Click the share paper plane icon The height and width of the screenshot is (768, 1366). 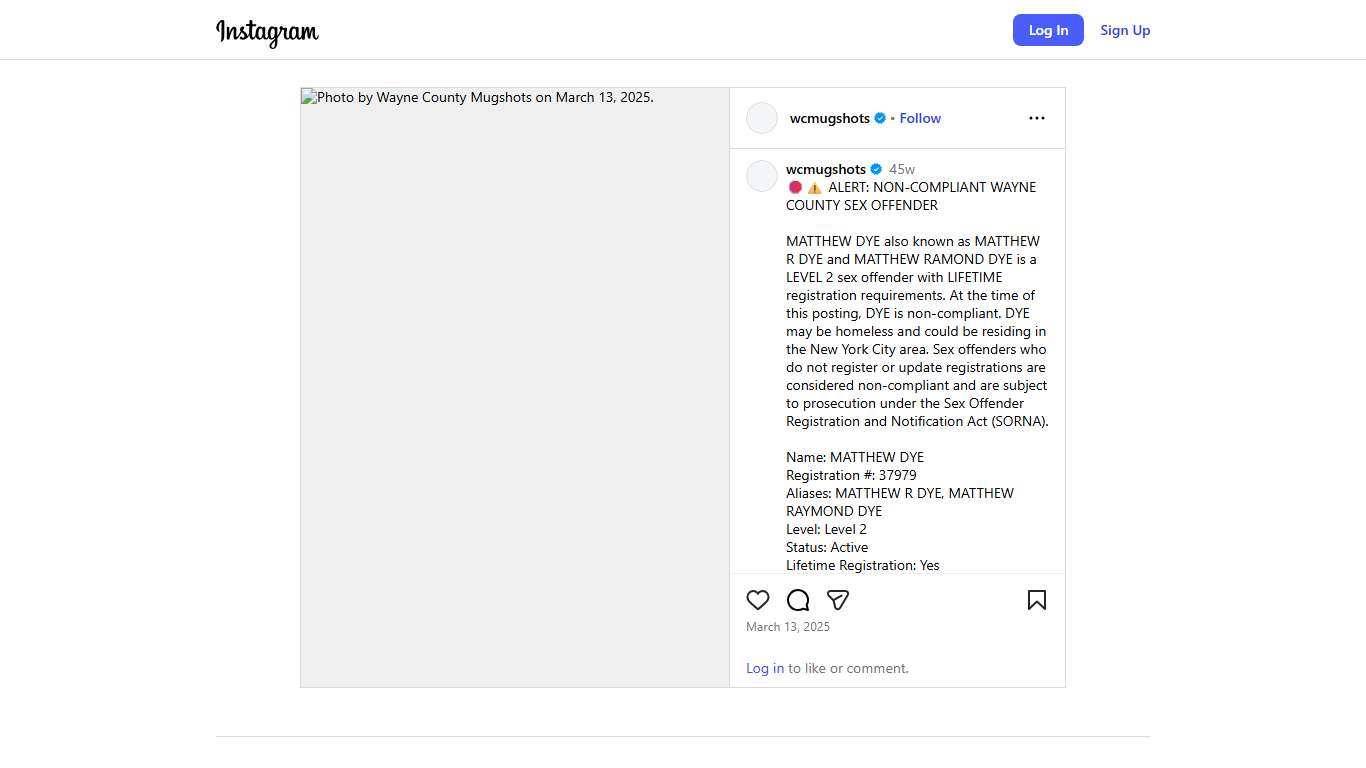click(x=838, y=600)
